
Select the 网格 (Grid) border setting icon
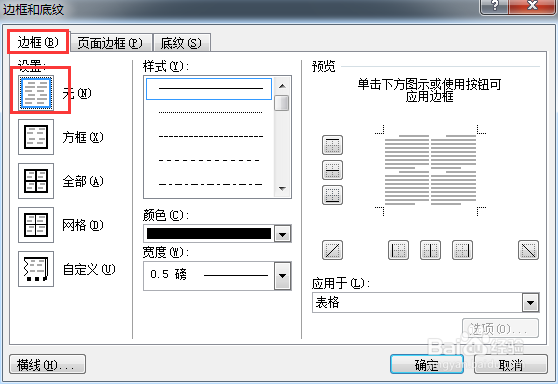36,225
